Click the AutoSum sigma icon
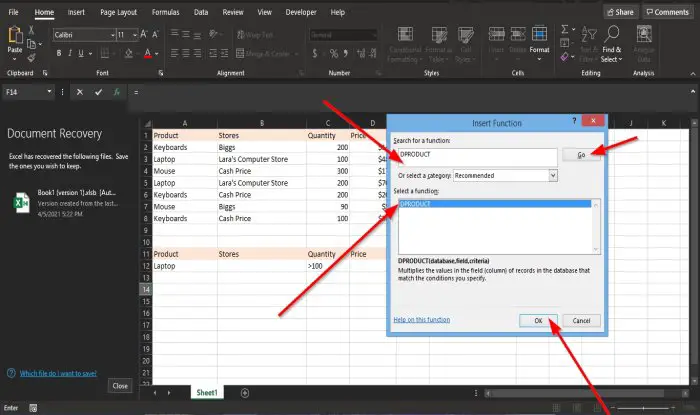Screen dimensions: 700x415 point(565,29)
